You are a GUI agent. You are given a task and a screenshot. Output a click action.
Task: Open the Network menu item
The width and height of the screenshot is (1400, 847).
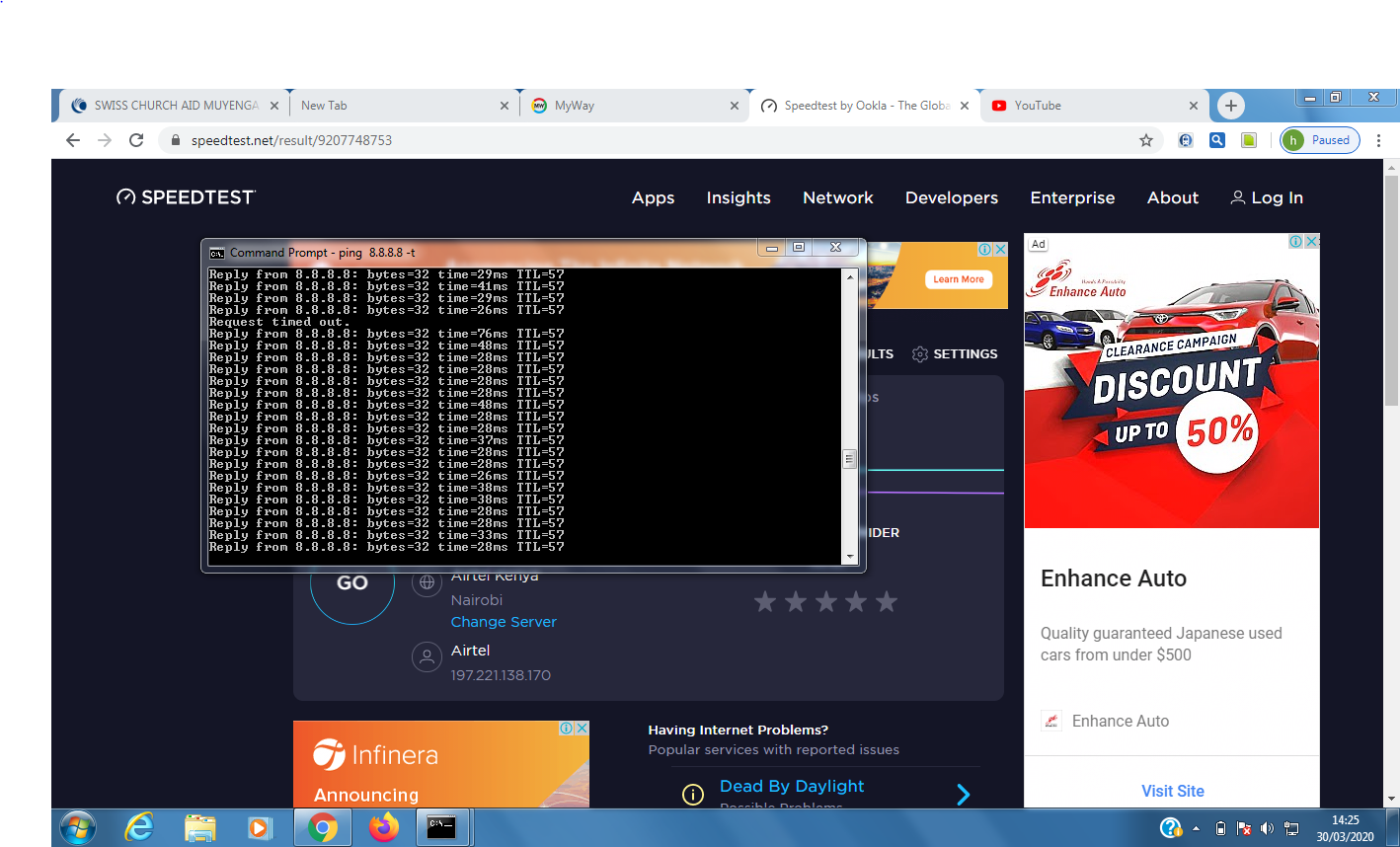pyautogui.click(x=837, y=197)
